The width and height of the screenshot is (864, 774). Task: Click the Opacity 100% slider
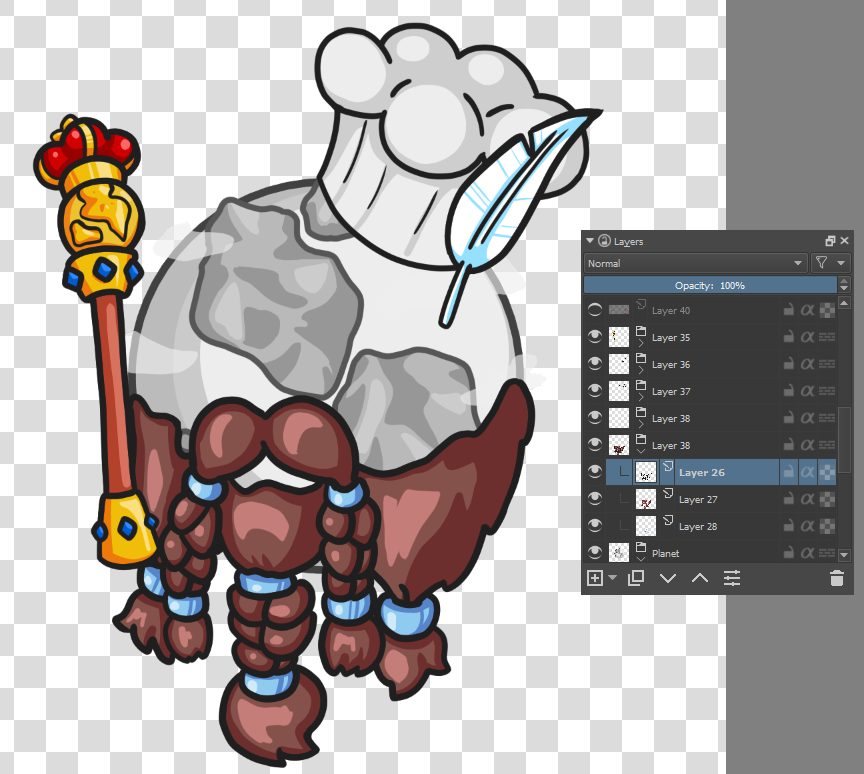pos(710,285)
